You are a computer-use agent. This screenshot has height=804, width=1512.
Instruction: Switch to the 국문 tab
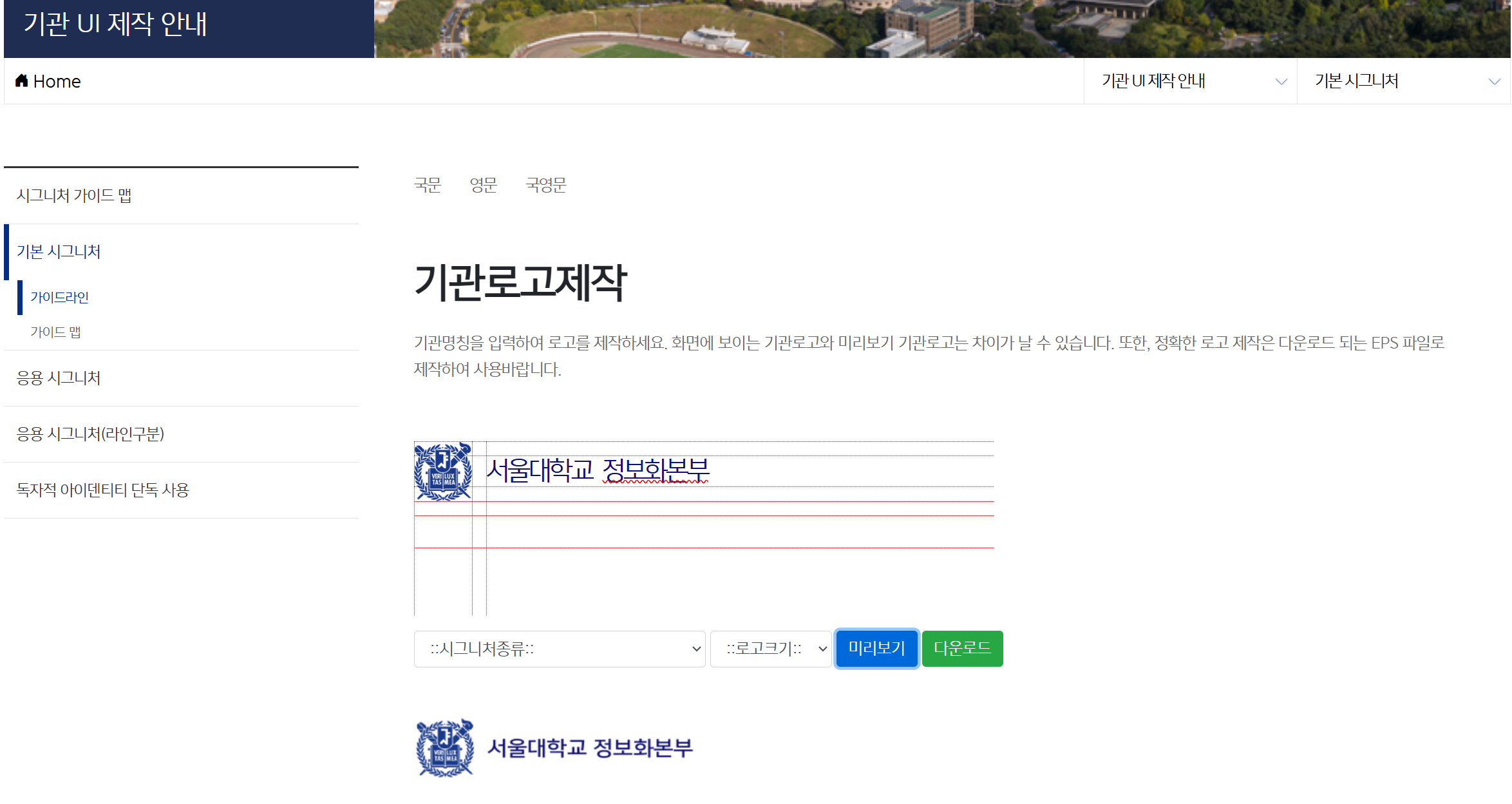[x=428, y=186]
